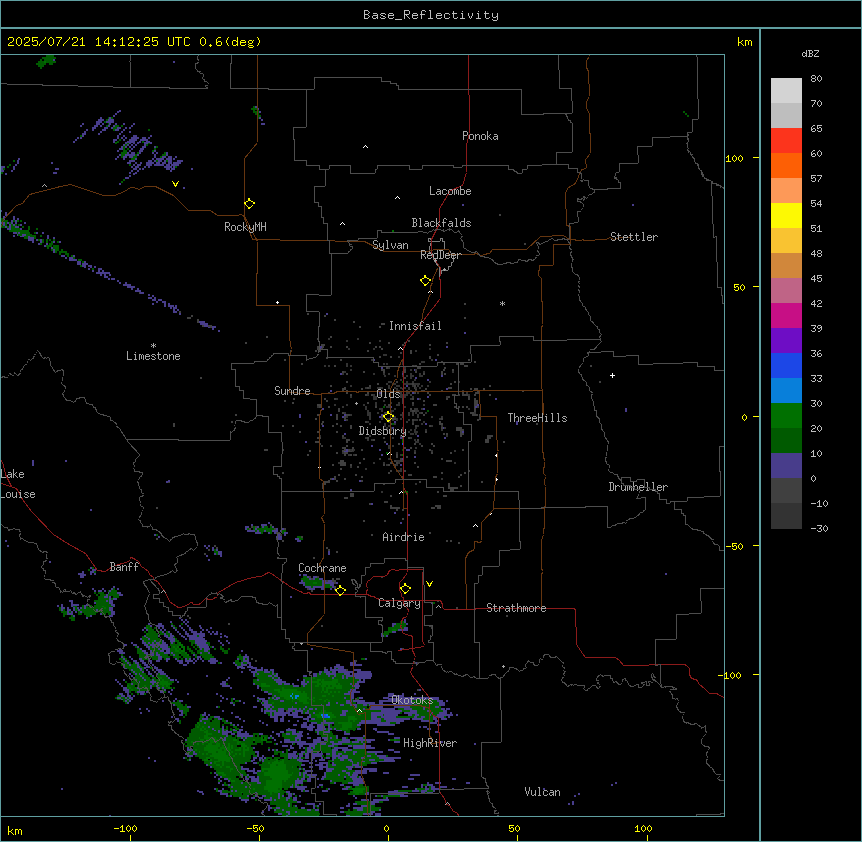Screen dimensions: 862x842
Task: Click the Ponoka city label
Action: point(480,136)
